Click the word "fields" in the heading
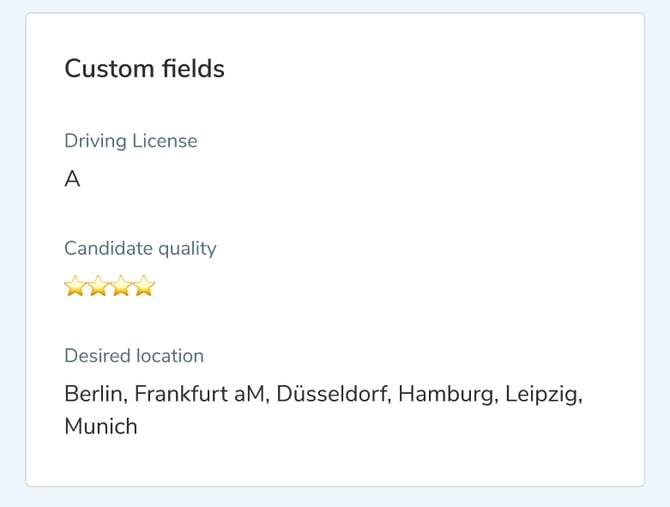The width and height of the screenshot is (670, 507). point(190,69)
